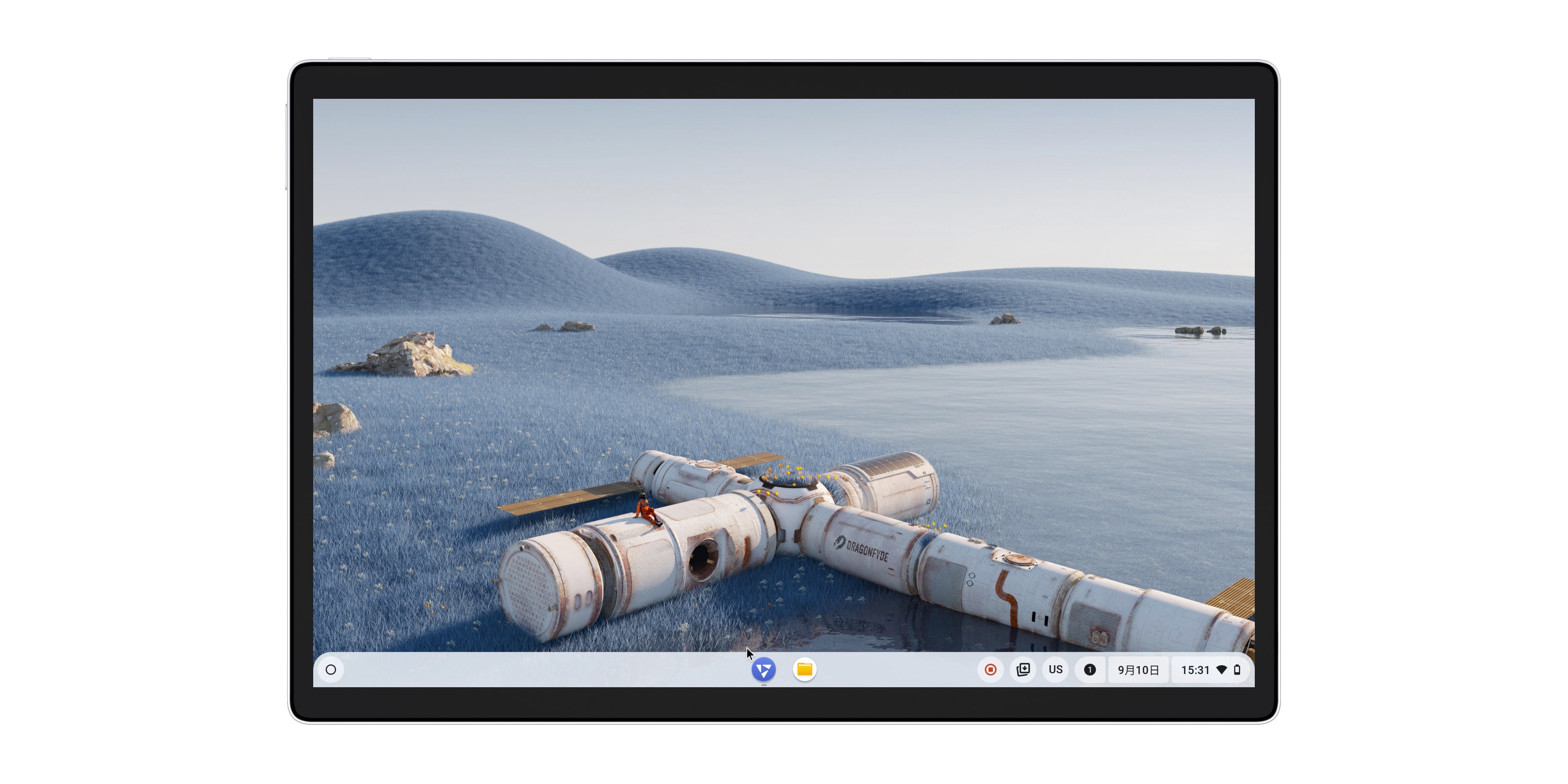Open the Tote holding space icon
Image resolution: width=1568 pixels, height=784 pixels.
click(x=1023, y=670)
